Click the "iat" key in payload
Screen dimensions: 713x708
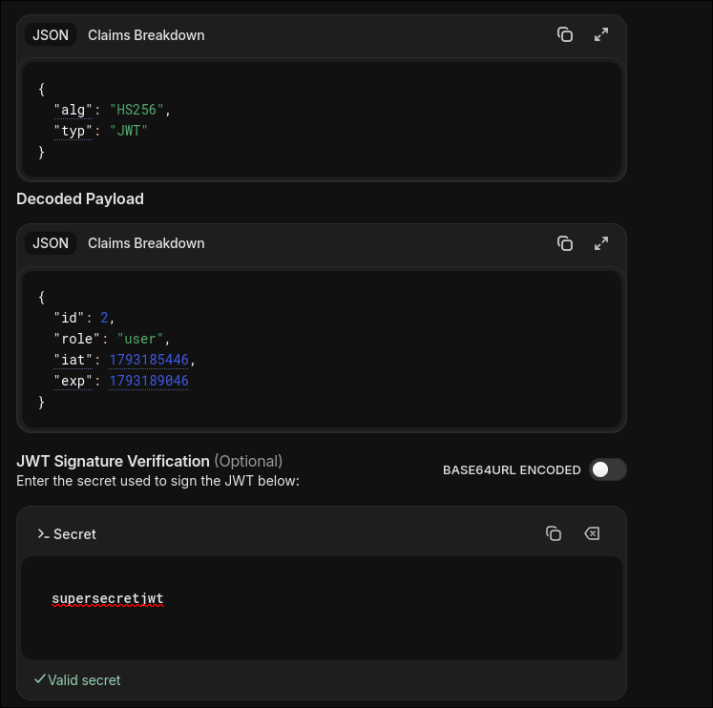pyautogui.click(x=73, y=360)
